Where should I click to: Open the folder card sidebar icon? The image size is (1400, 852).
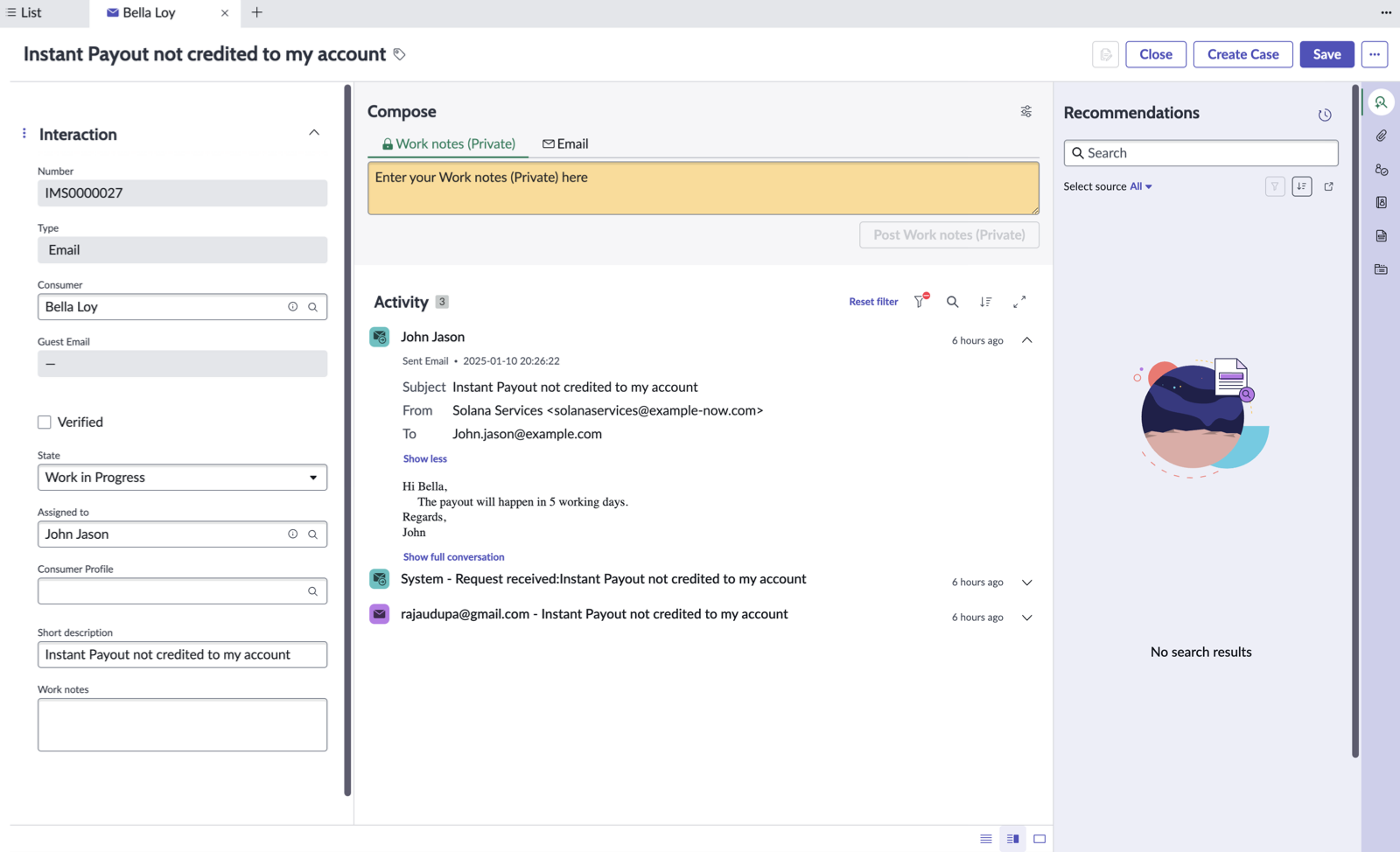1381,269
